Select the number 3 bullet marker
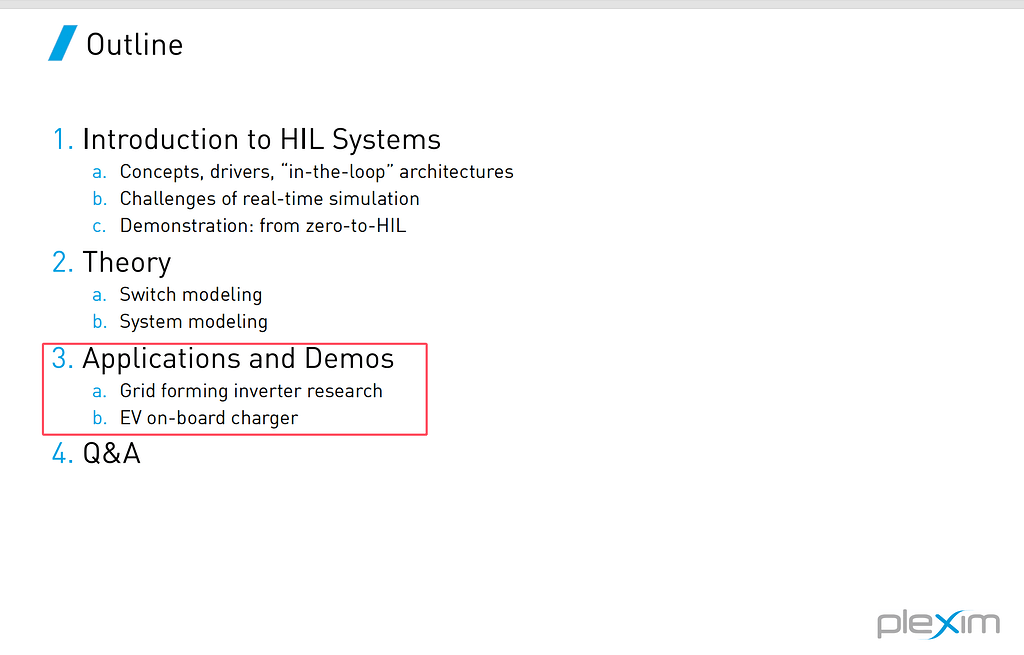The image size is (1024, 655). point(61,358)
